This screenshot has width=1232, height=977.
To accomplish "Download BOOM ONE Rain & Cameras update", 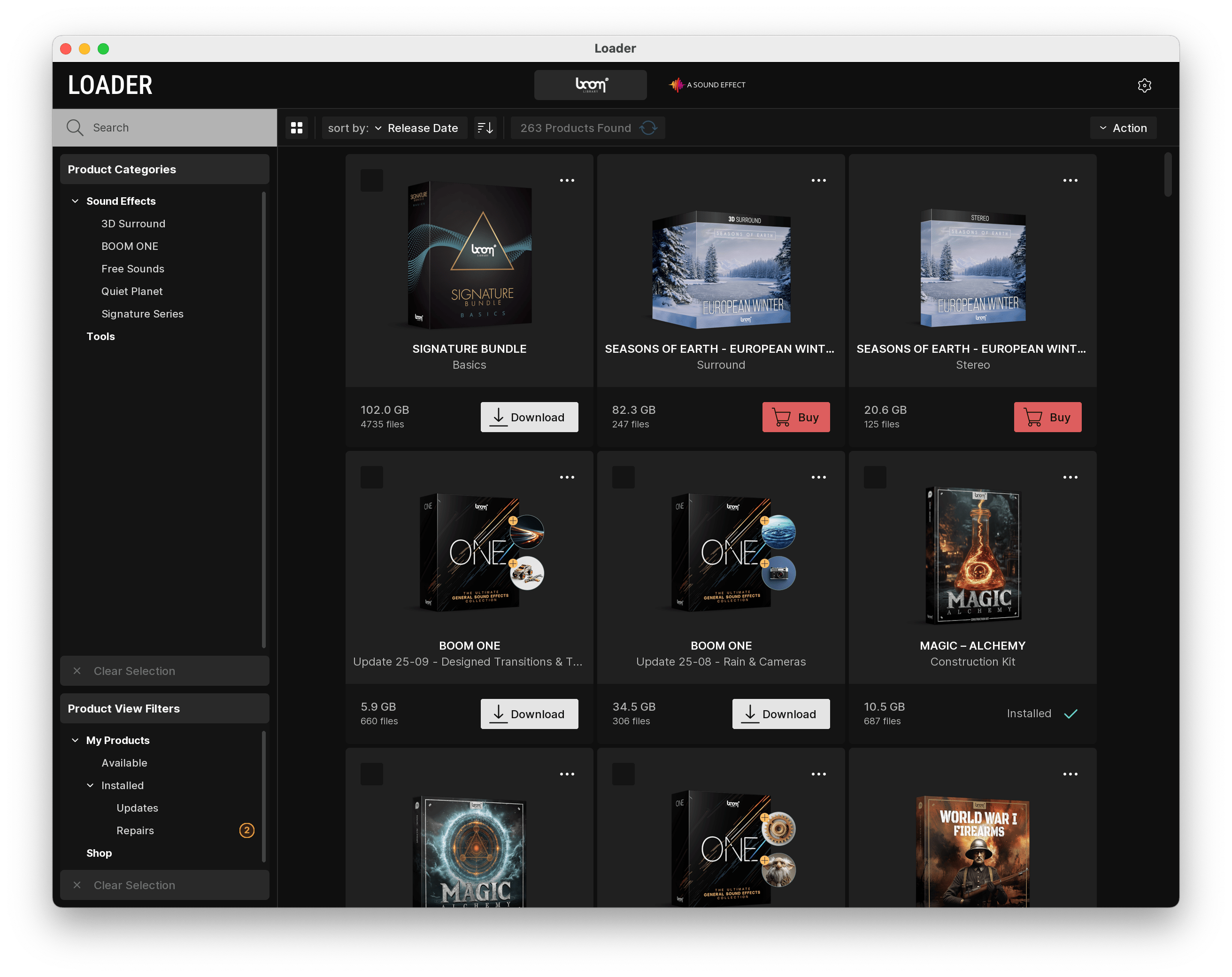I will [x=781, y=713].
